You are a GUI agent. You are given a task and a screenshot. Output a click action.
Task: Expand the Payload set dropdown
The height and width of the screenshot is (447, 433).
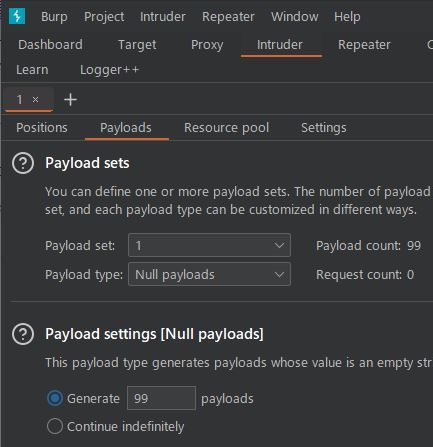click(x=209, y=245)
